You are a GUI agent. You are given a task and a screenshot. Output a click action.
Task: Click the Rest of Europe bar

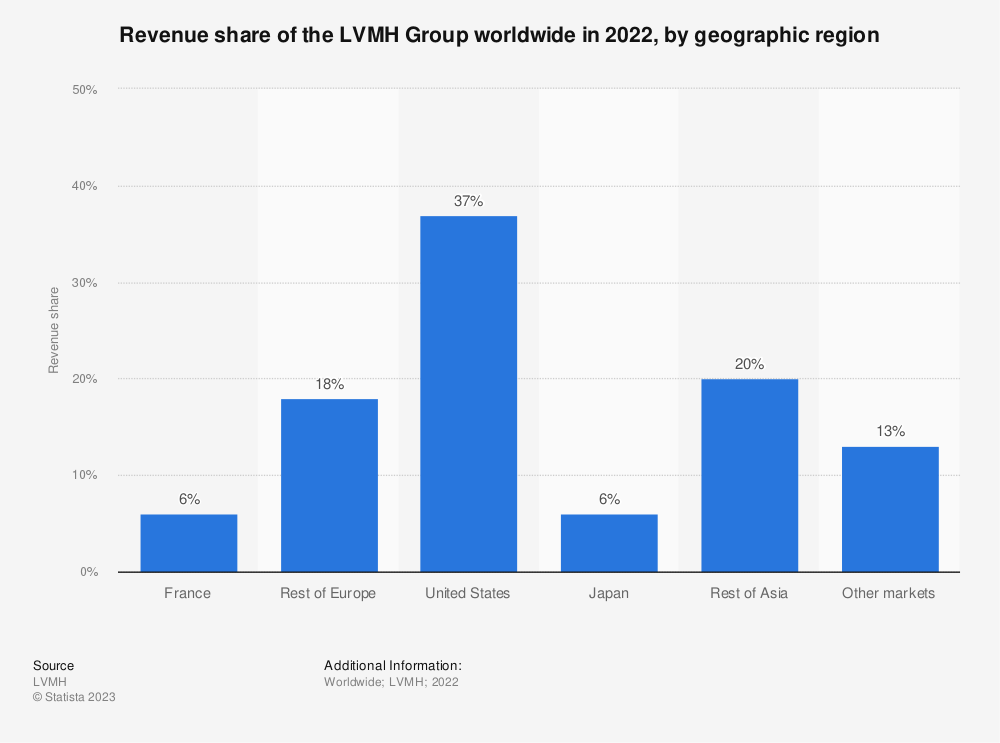click(329, 485)
